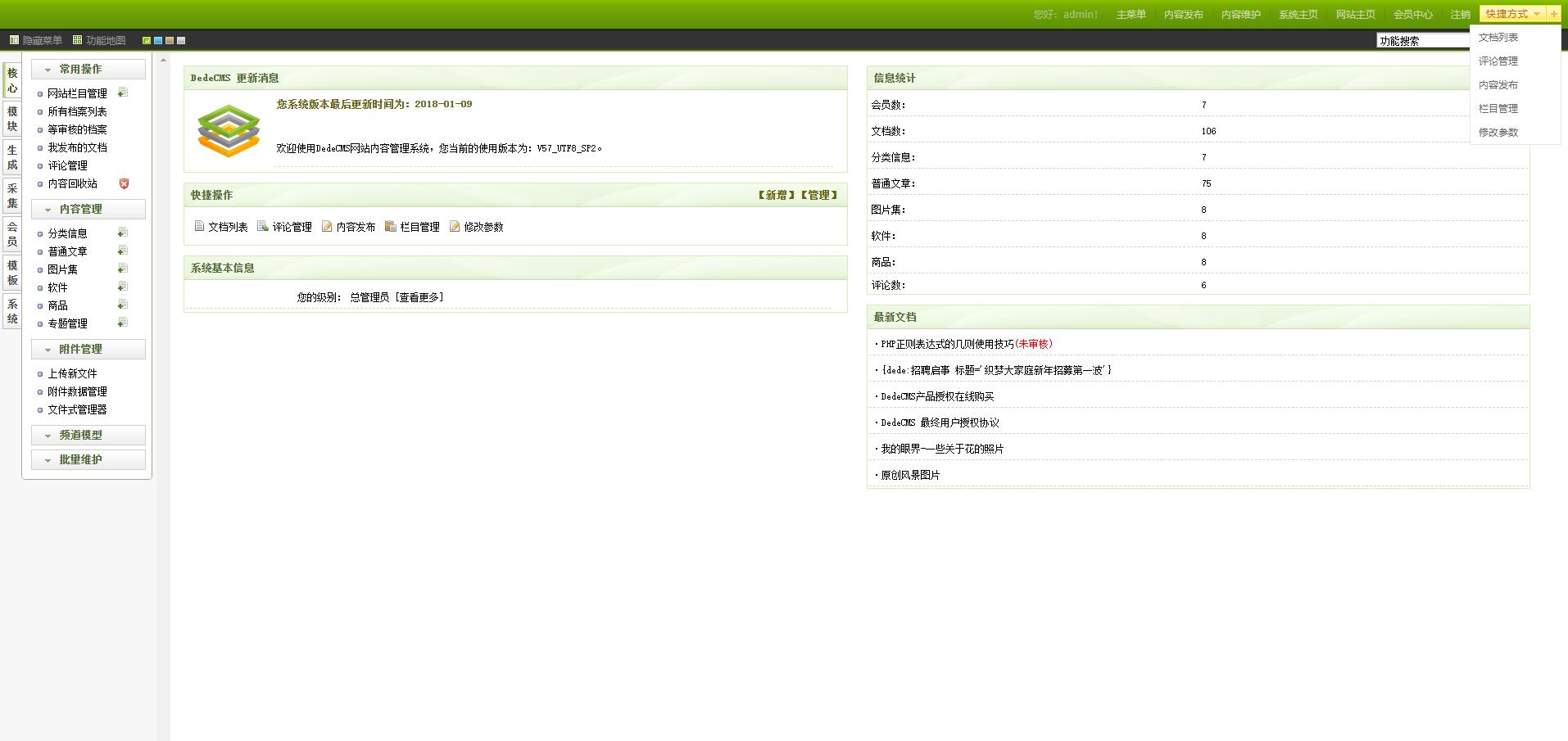Click the green plus icon beside 快捷方式
The width and height of the screenshot is (1568, 741).
point(1554,13)
